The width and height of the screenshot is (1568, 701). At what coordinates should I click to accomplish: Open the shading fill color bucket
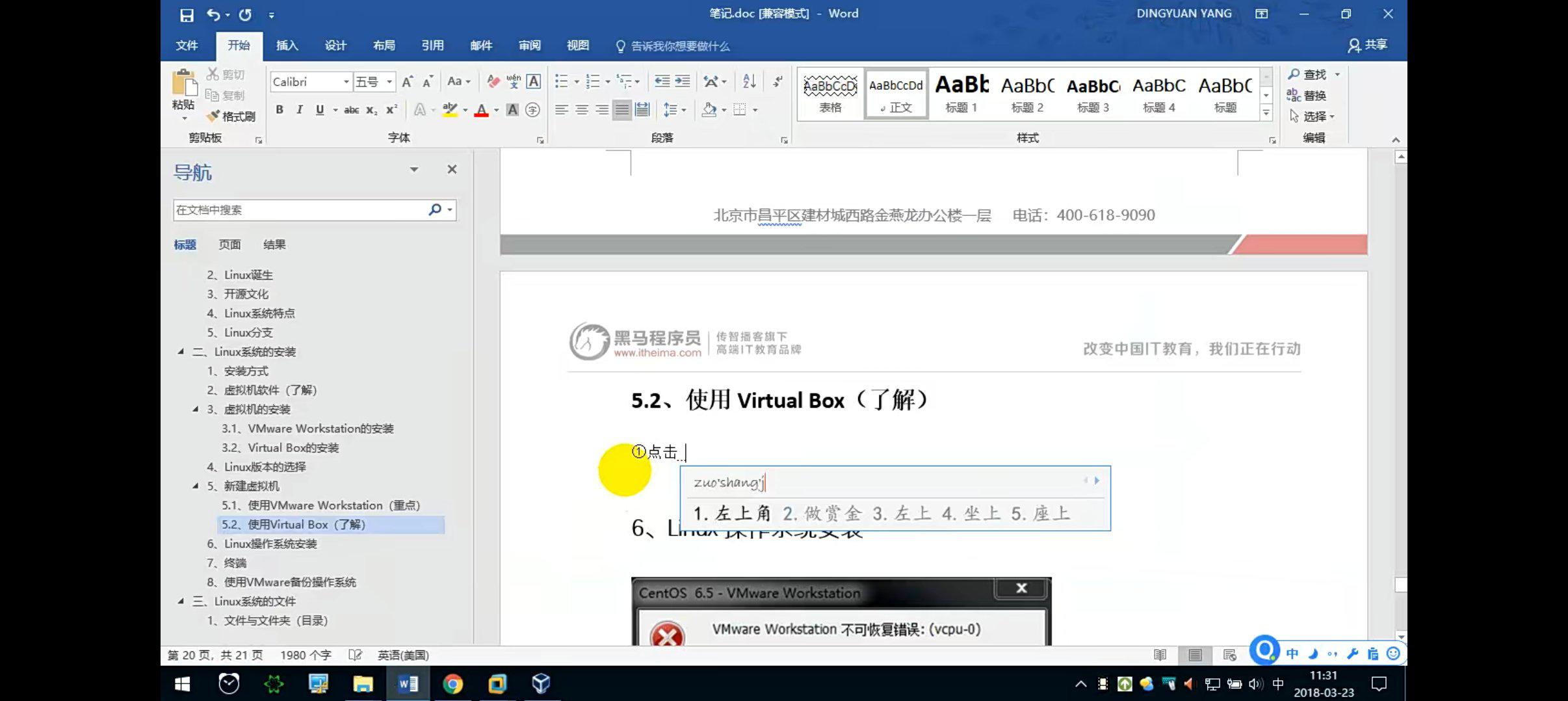click(x=709, y=110)
